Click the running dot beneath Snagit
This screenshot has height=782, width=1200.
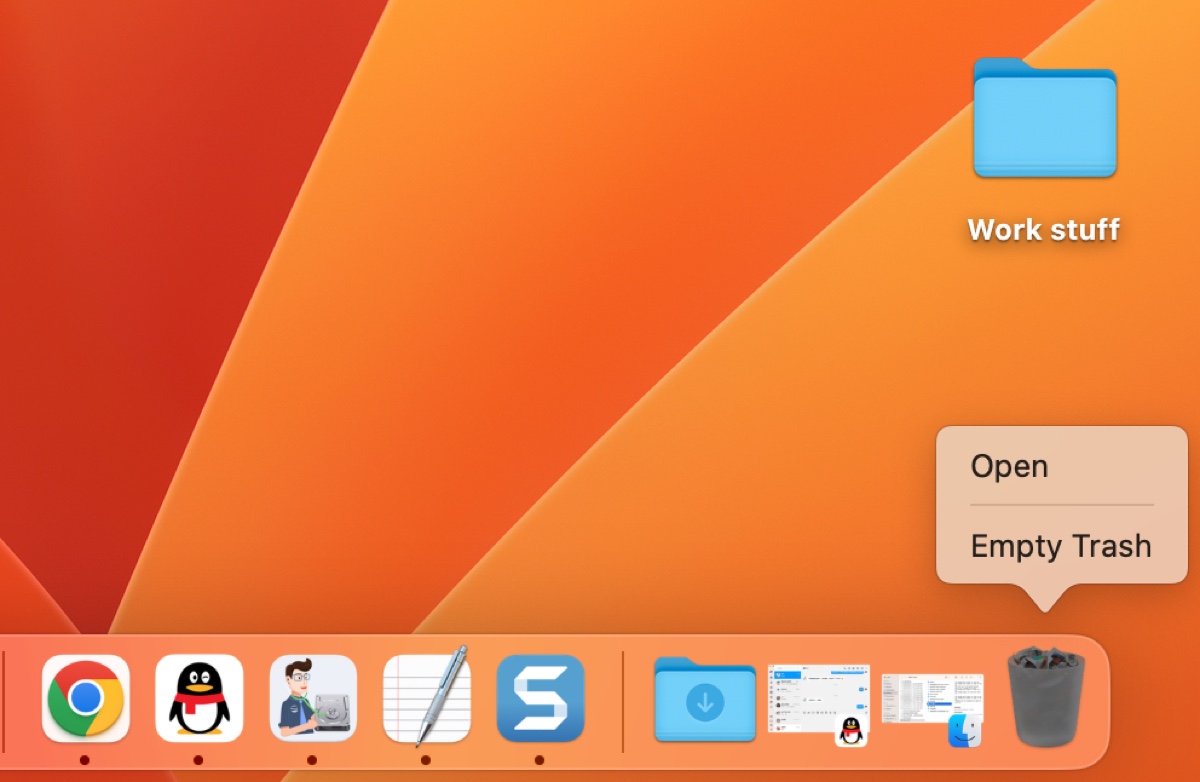[x=540, y=760]
